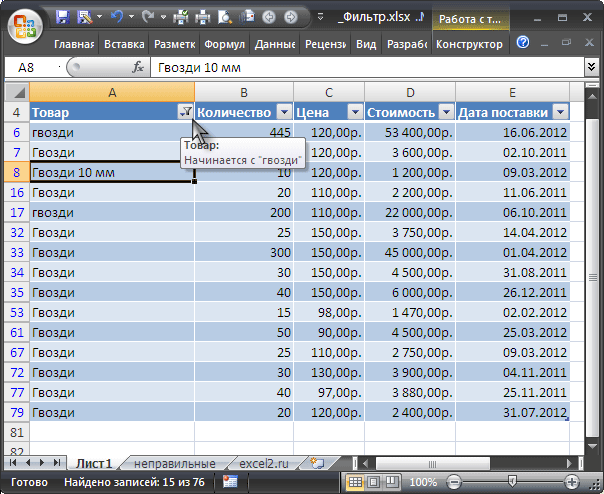Click the blue Undo arrow icon
This screenshot has width=604, height=494.
(x=117, y=17)
